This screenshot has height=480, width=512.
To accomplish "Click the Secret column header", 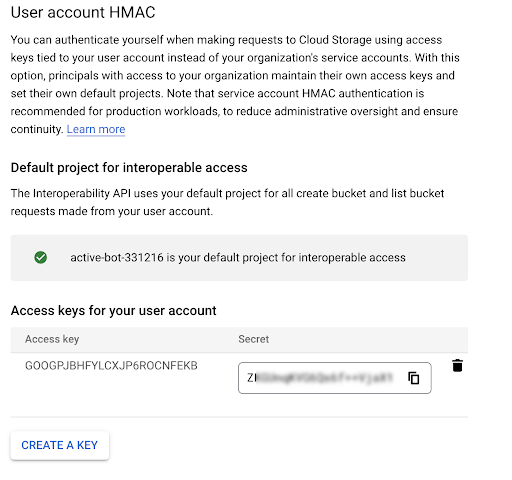I will coord(254,339).
